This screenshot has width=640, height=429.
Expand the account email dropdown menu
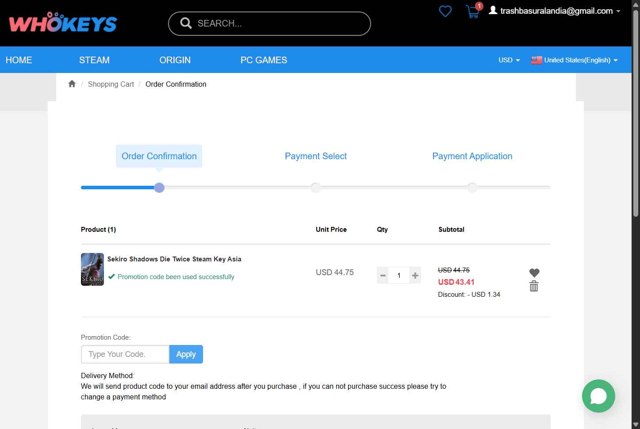[x=555, y=11]
